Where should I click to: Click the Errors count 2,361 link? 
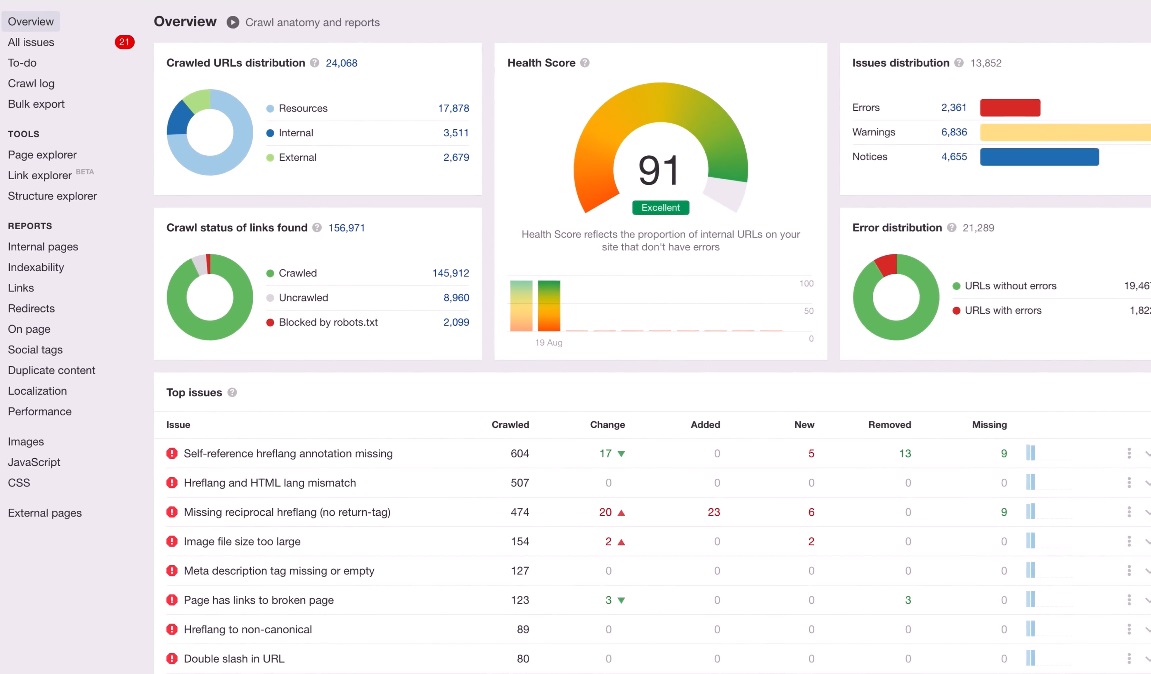[954, 108]
